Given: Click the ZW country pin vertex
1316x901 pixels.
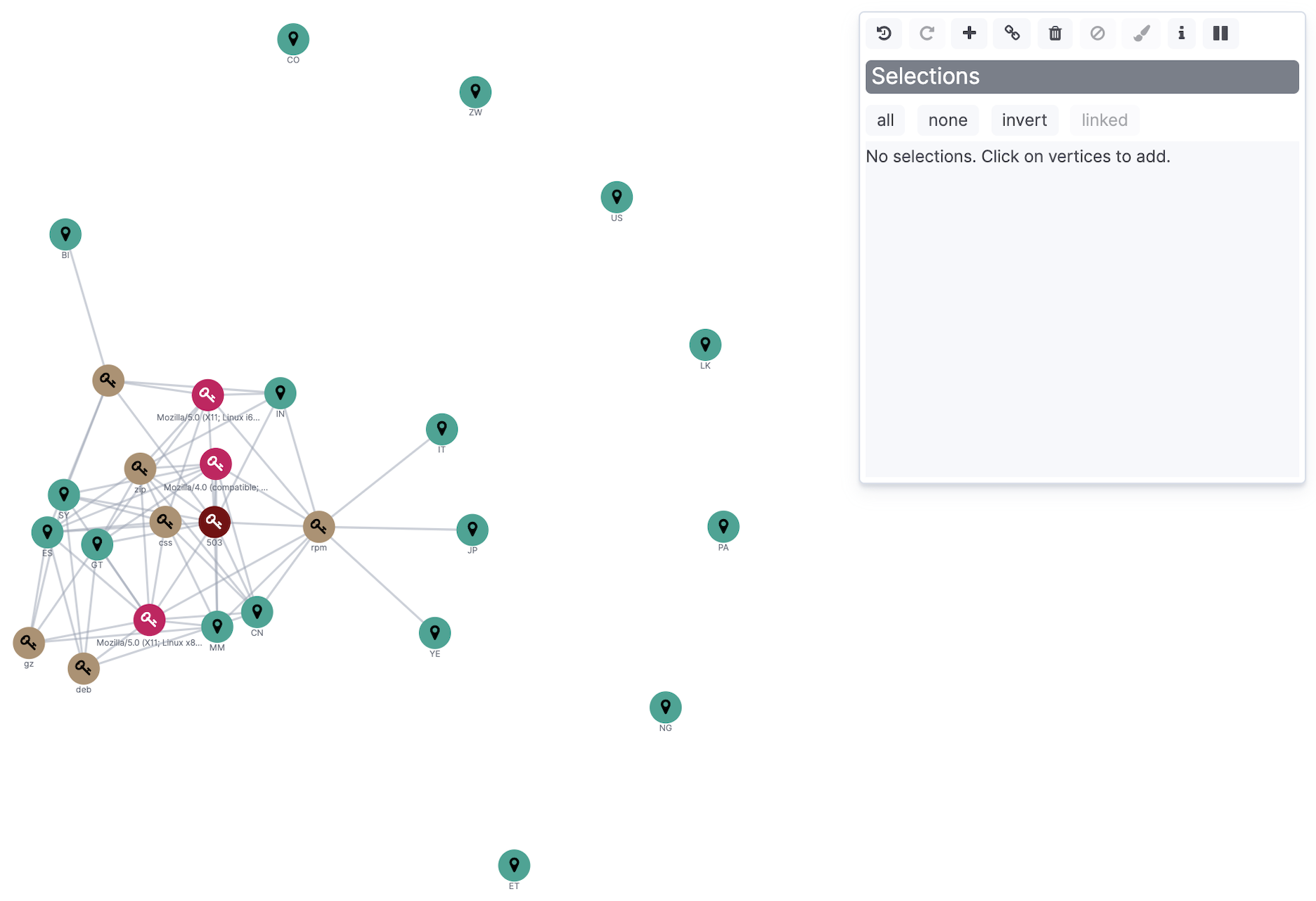Looking at the screenshot, I should (x=475, y=91).
